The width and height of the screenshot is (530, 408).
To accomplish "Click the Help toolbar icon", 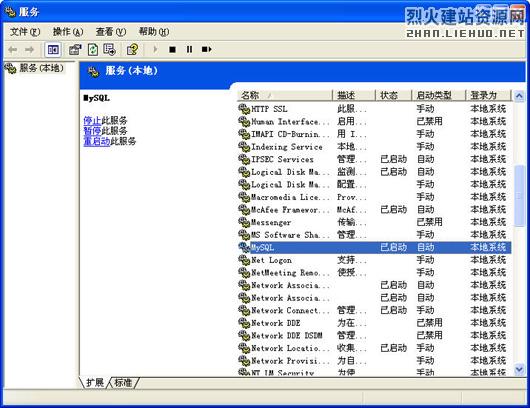I will coord(132,50).
